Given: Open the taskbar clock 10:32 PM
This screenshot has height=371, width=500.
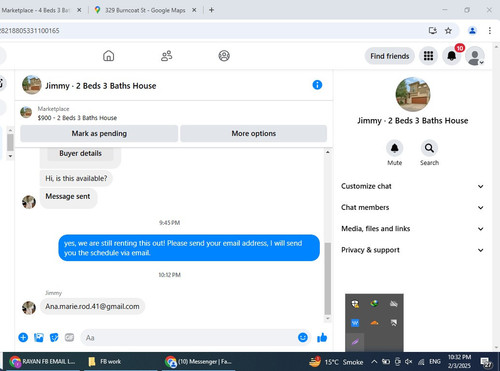Looking at the screenshot, I should [x=459, y=361].
